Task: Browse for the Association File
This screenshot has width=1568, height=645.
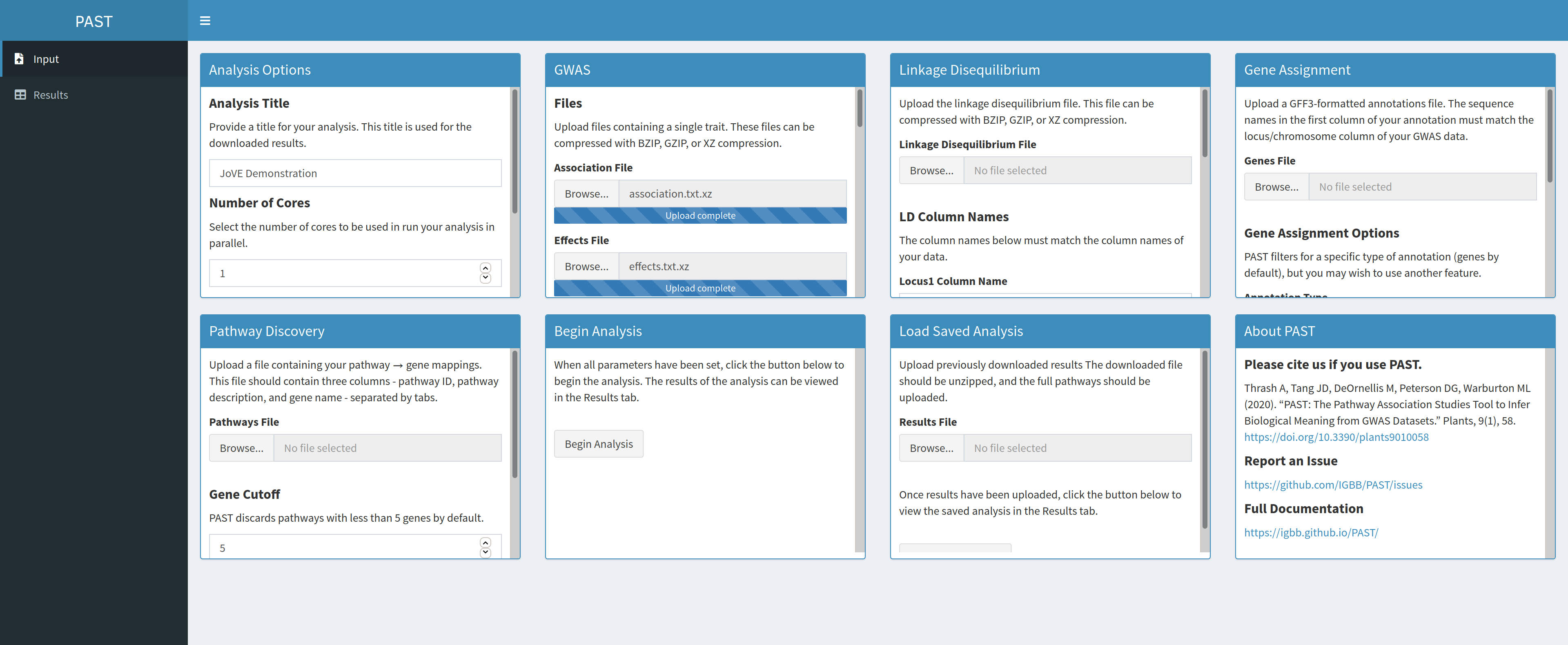Action: (586, 194)
